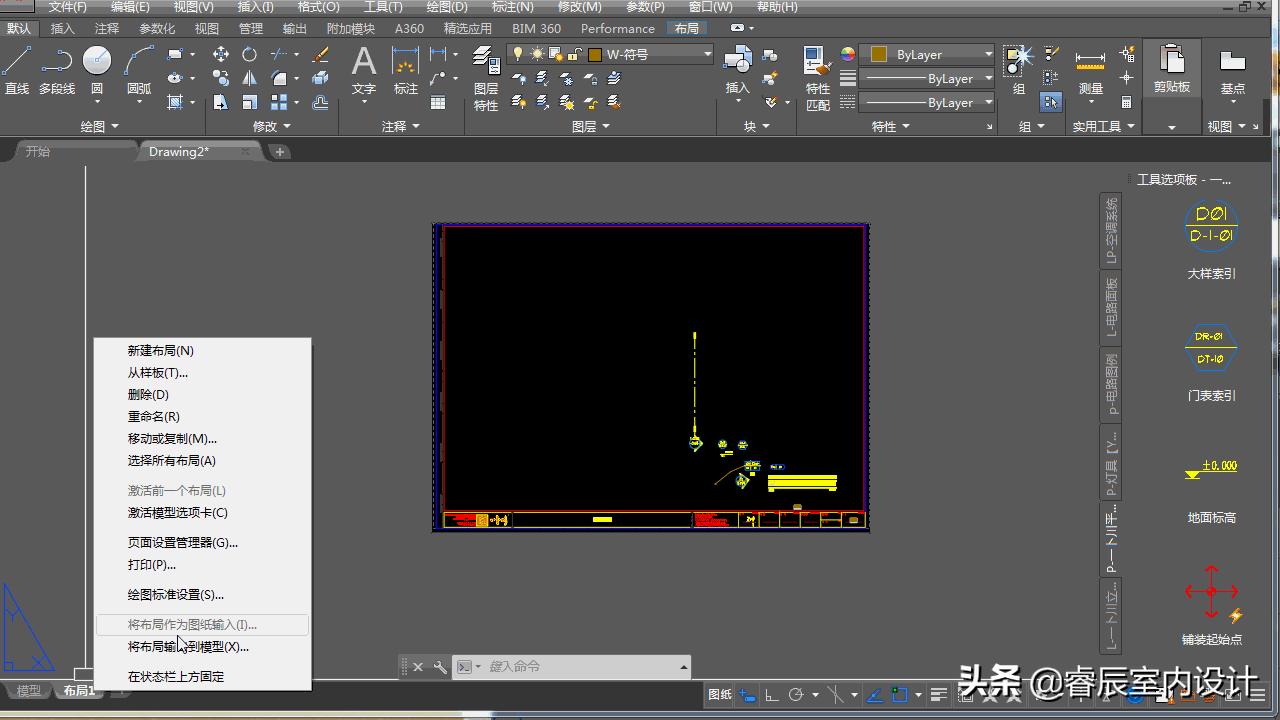This screenshot has height=720, width=1280.
Task: Click 新建布局(N) in context menu
Action: coord(160,351)
